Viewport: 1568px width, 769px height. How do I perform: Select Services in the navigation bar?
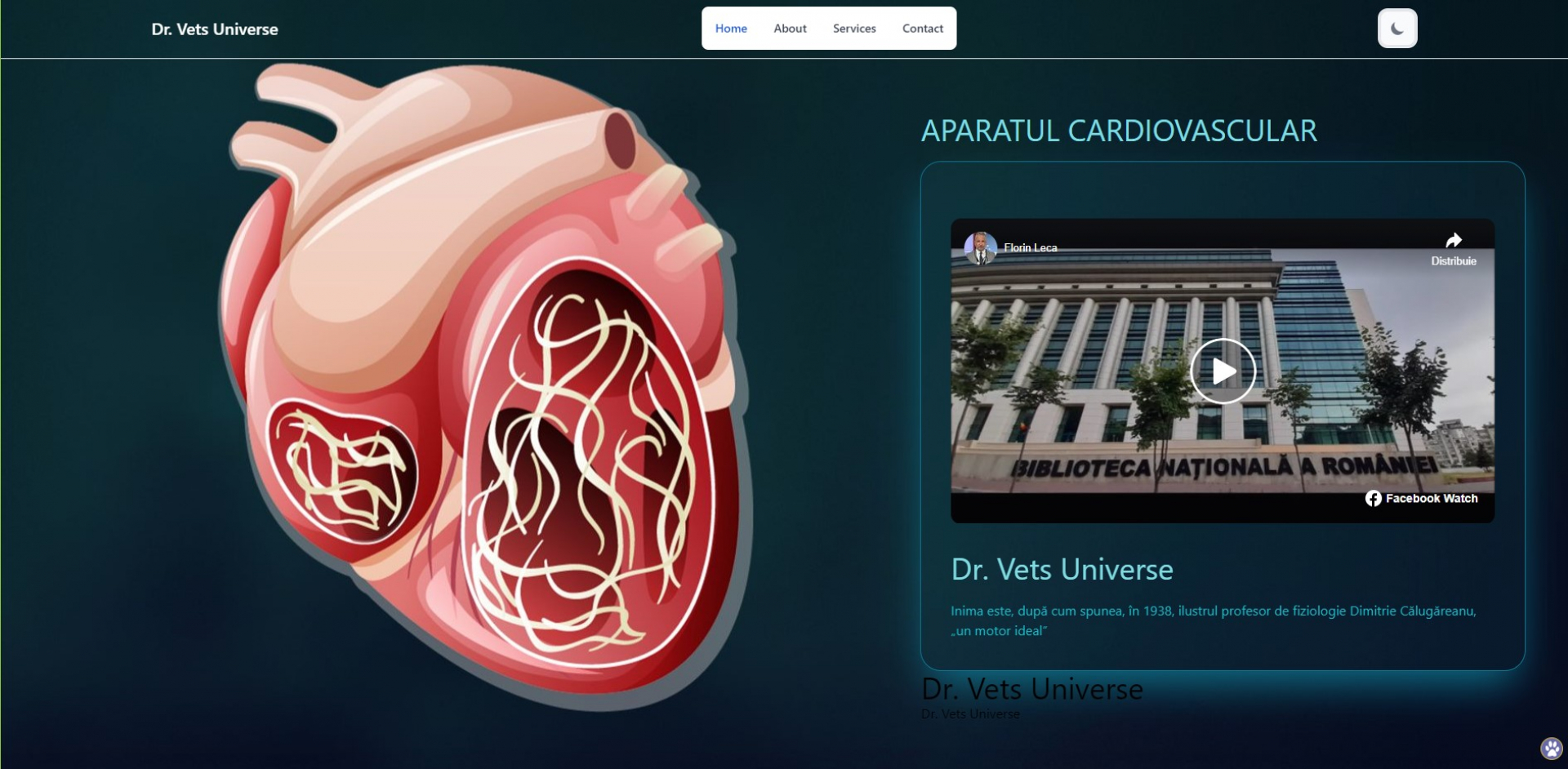point(854,29)
